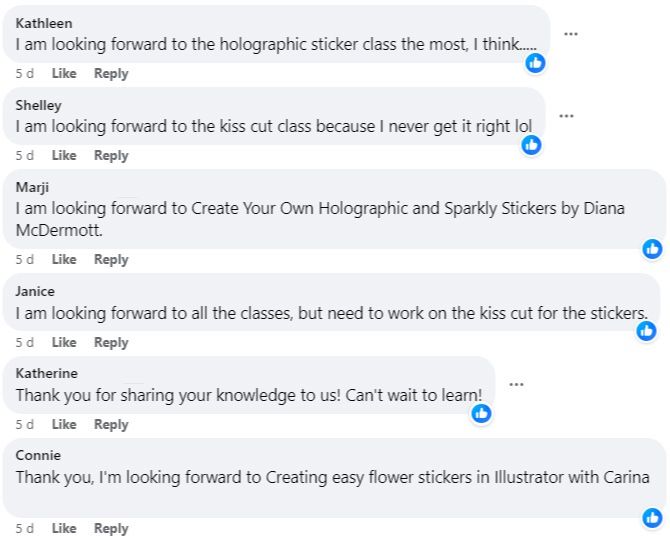This screenshot has width=670, height=538.
Task: Like Kathleen's comment
Action: pos(64,73)
